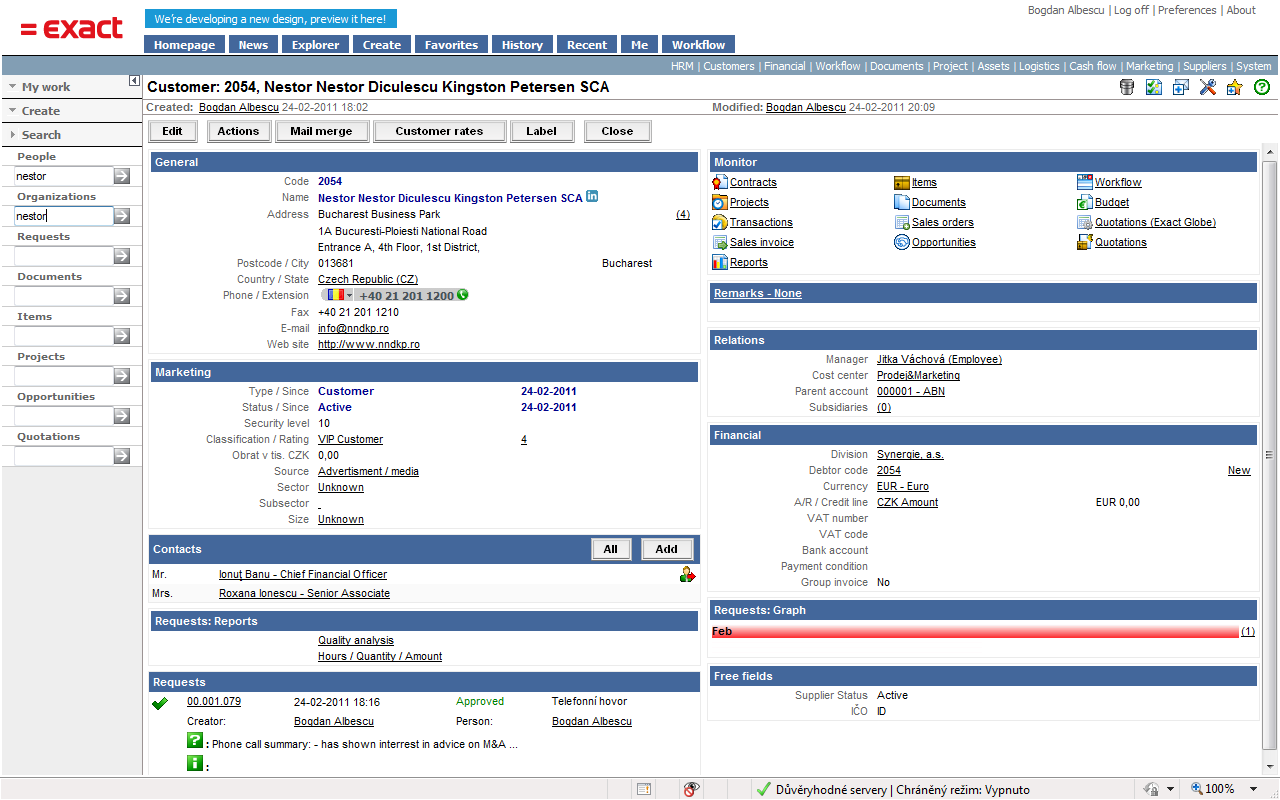Open the Explorer tab
The height and width of the screenshot is (800, 1280).
[x=315, y=44]
